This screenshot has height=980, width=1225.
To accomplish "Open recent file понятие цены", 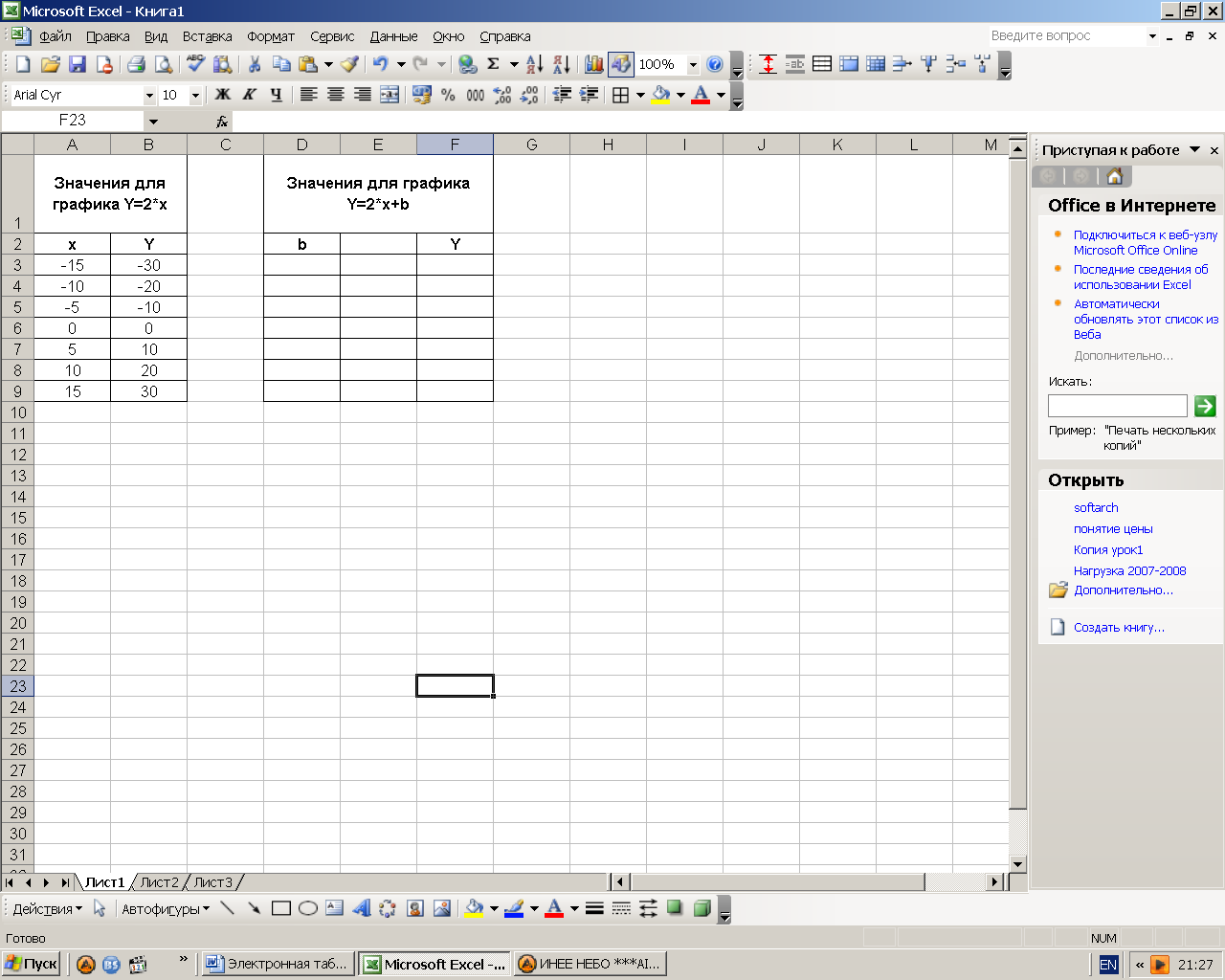I will pyautogui.click(x=1113, y=528).
